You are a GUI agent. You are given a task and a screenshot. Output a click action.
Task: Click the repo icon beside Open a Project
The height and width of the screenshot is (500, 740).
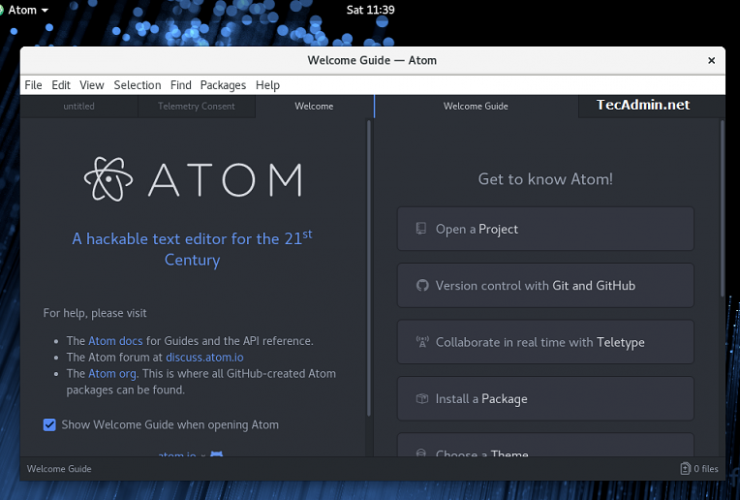(421, 229)
